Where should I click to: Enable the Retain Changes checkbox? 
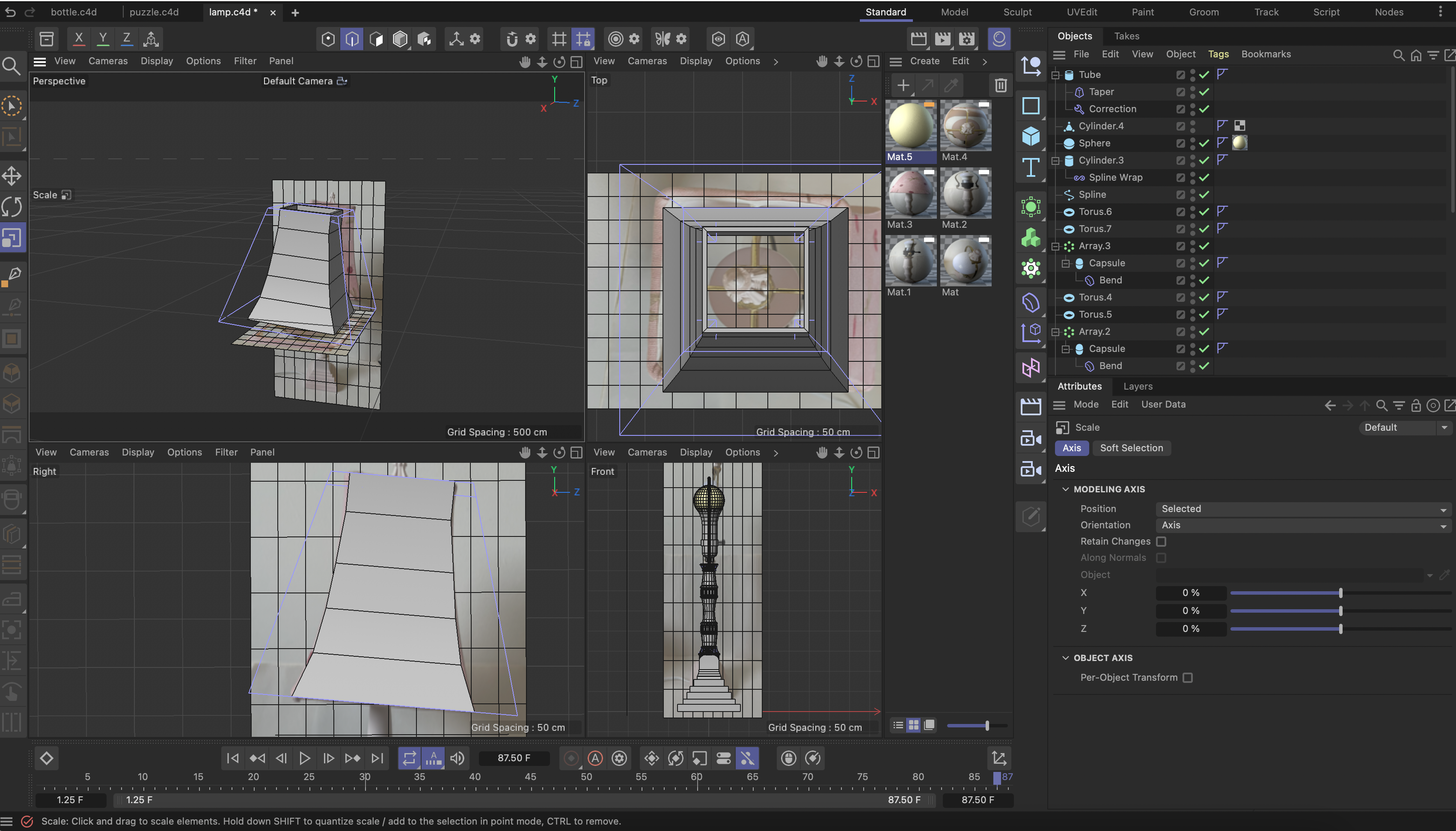coord(1161,542)
